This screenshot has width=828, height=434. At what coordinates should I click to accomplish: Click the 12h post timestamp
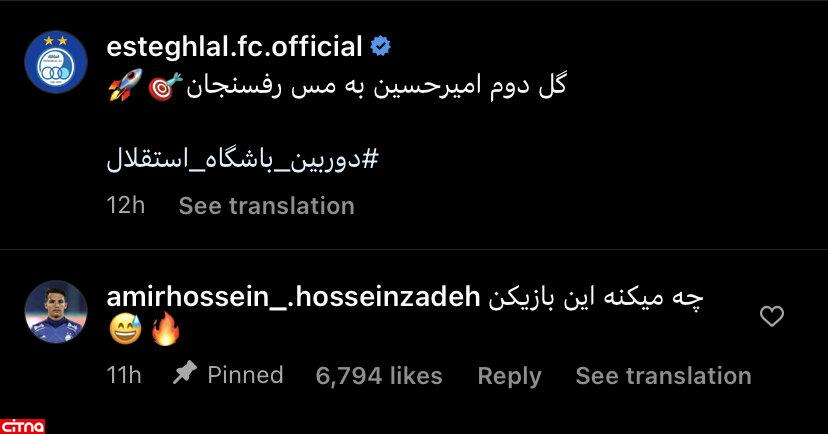tap(126, 206)
